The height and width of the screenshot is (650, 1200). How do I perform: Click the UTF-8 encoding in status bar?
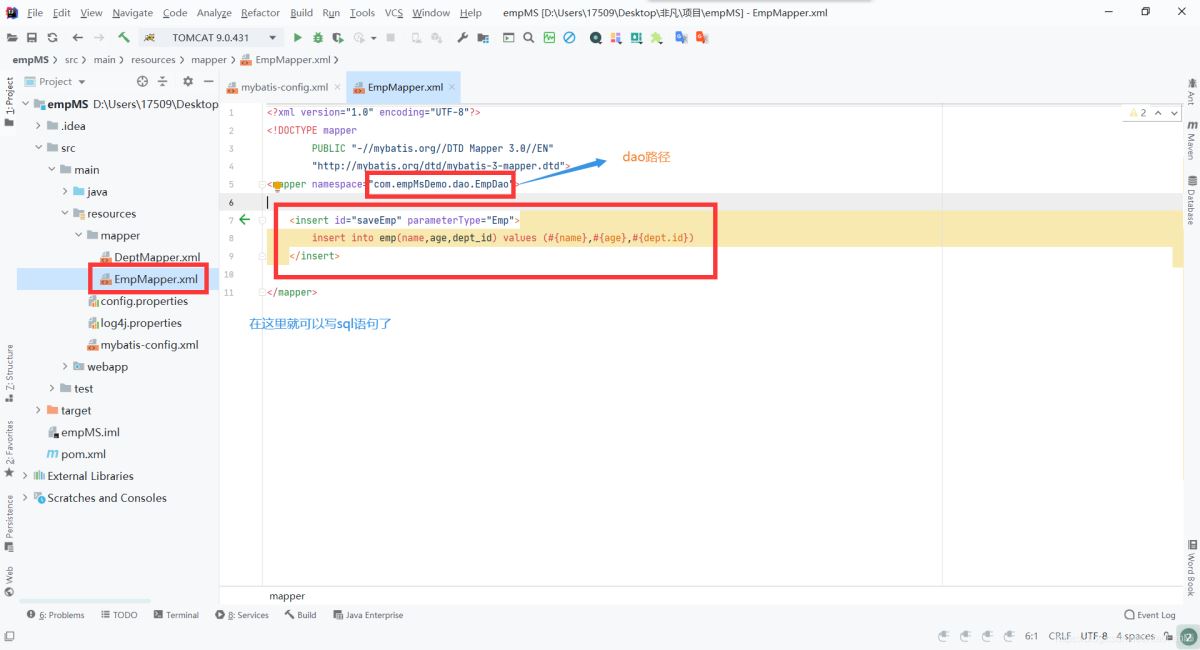(1093, 636)
